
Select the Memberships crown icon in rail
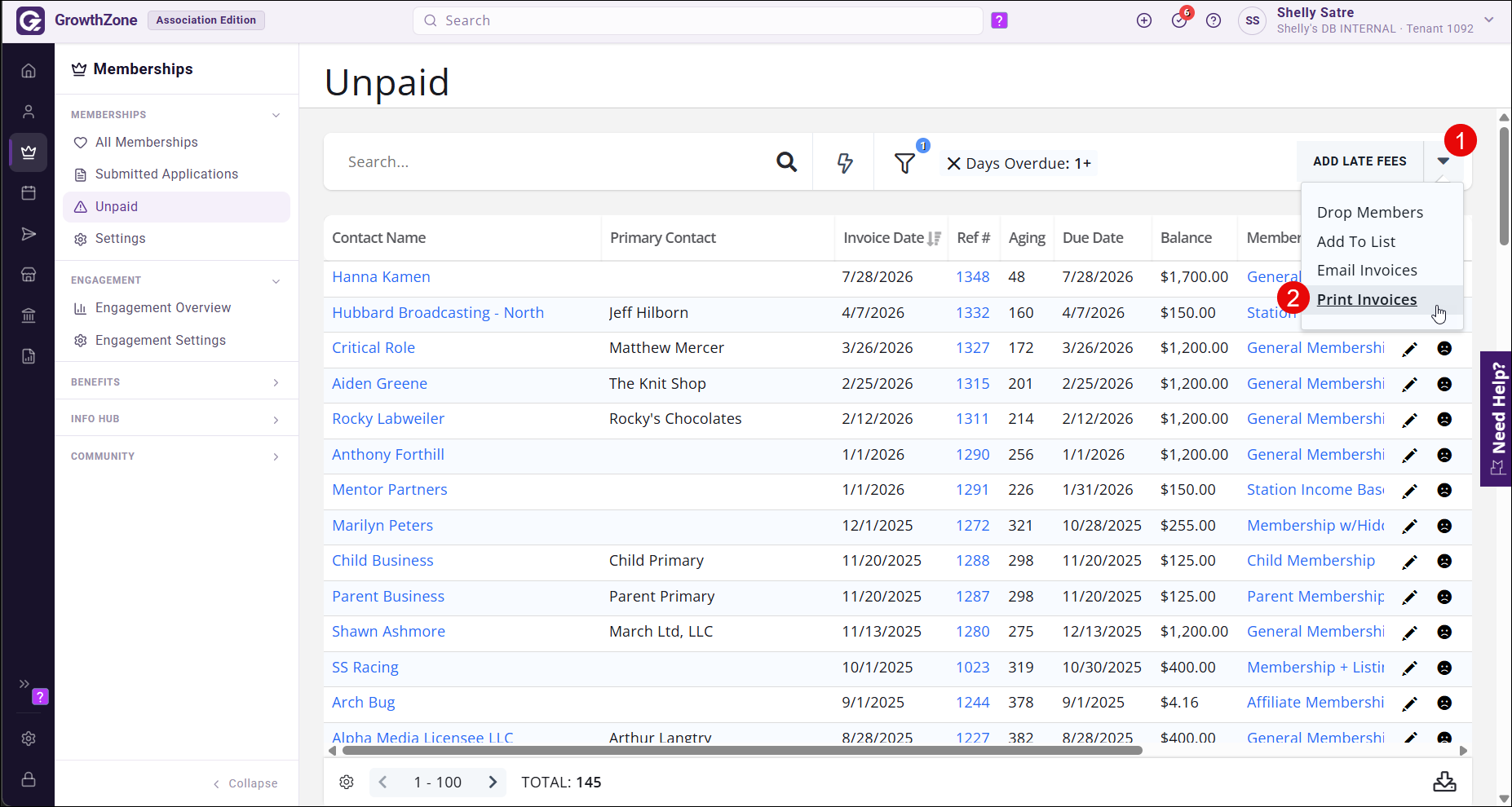[x=29, y=152]
